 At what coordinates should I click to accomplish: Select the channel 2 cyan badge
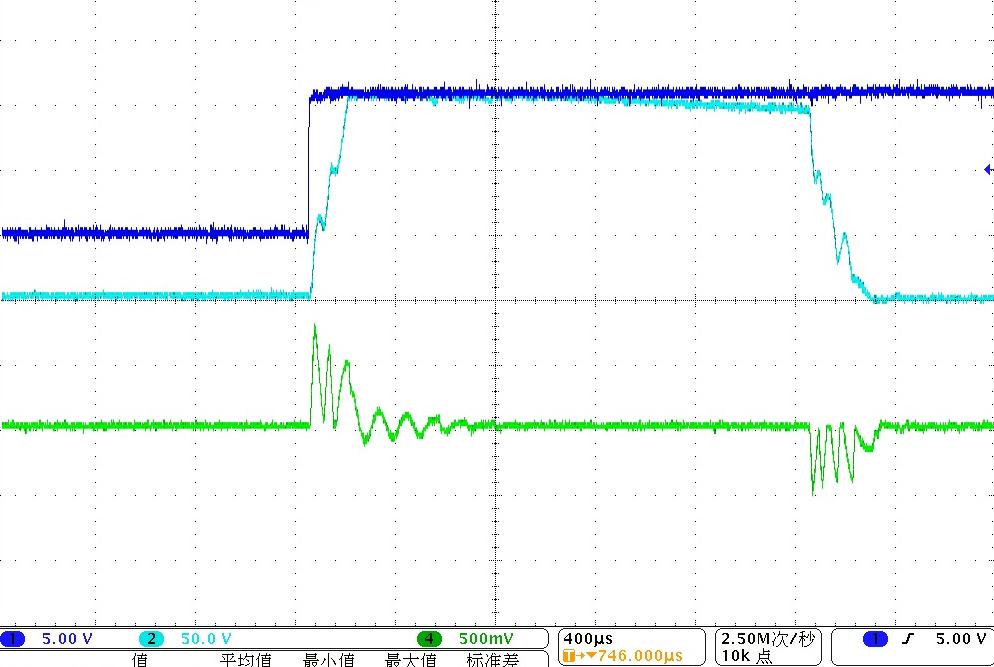150,639
